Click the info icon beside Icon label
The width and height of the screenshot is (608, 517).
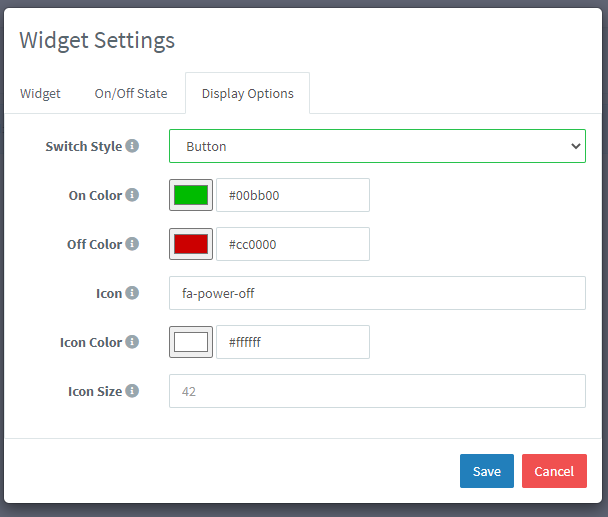point(133,293)
